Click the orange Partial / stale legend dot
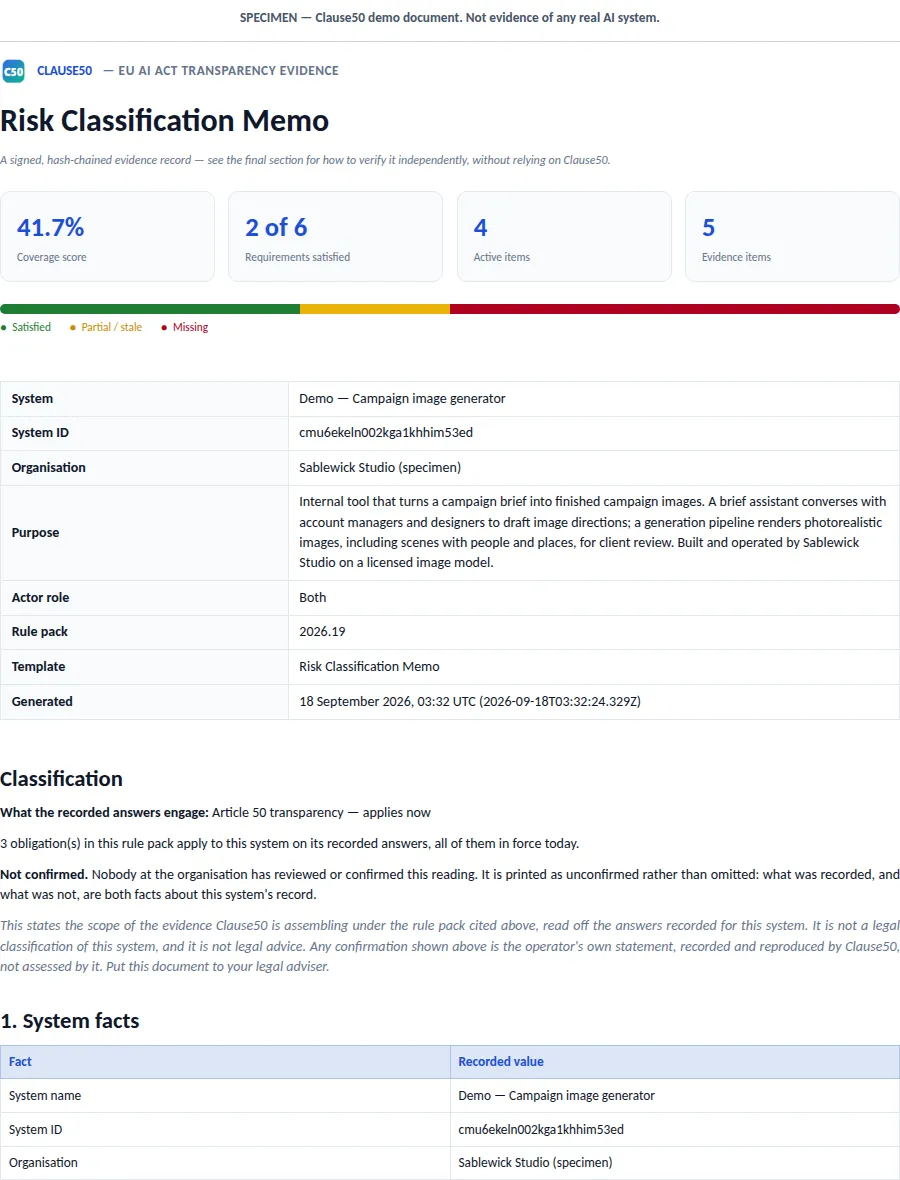Viewport: 900px width, 1180px height. coord(73,327)
